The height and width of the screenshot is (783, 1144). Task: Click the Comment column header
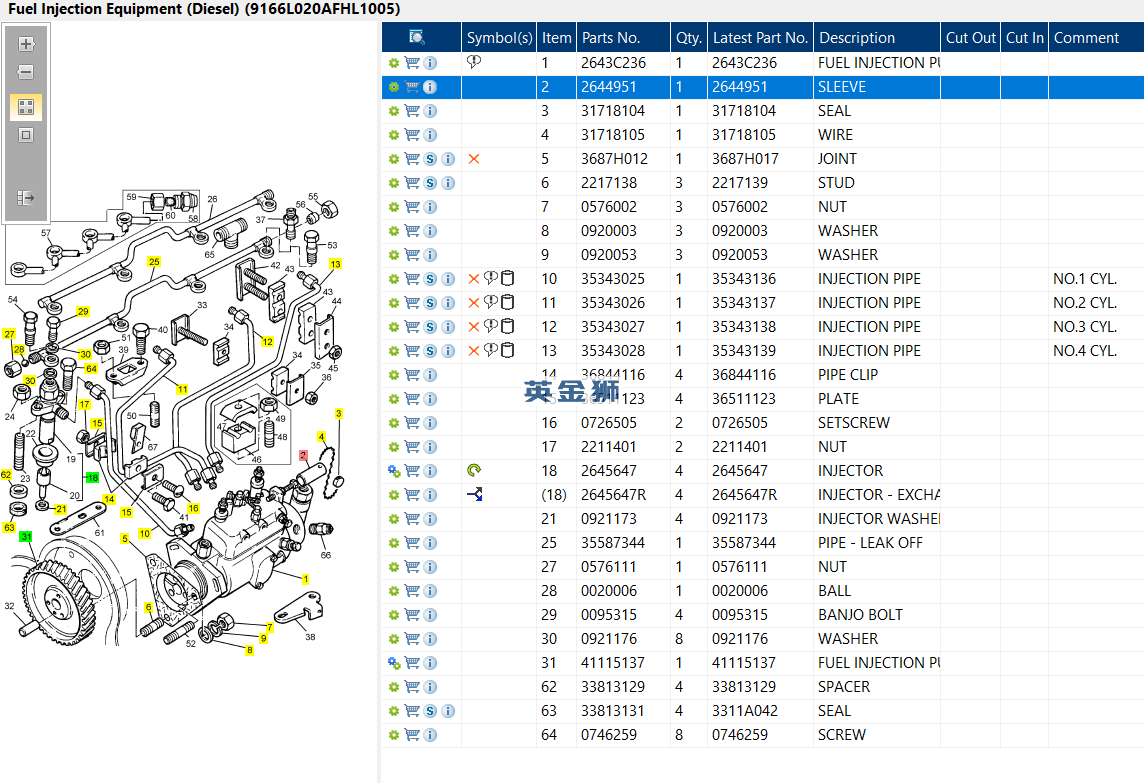click(1097, 37)
